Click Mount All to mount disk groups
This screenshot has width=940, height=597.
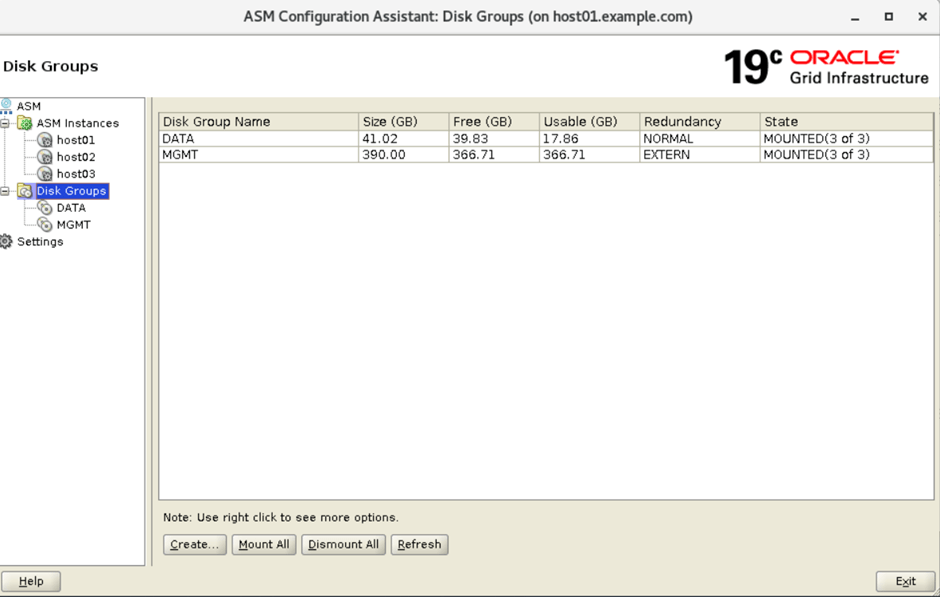[263, 544]
